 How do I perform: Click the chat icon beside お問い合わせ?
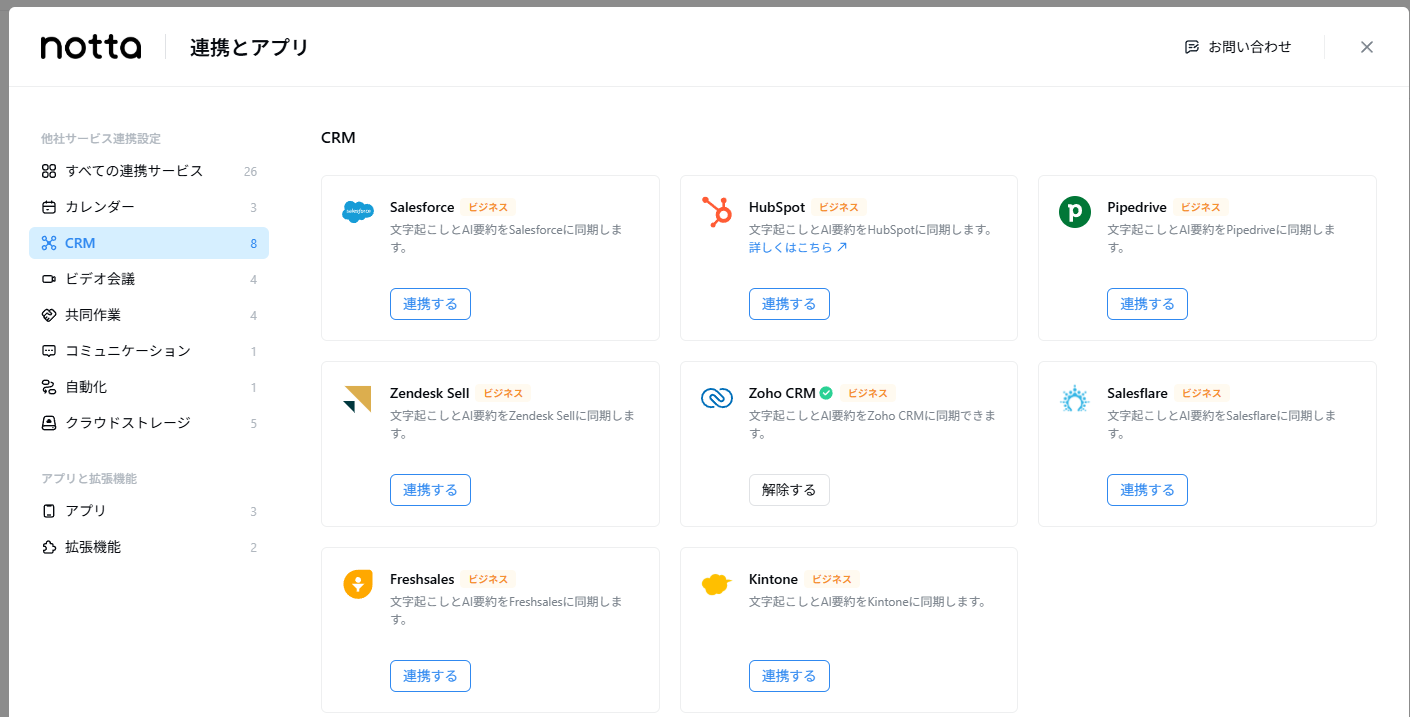(1192, 47)
